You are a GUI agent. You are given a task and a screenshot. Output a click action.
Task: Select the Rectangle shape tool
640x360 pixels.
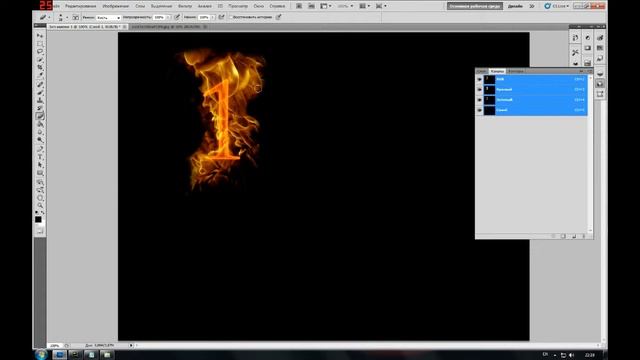(x=40, y=173)
